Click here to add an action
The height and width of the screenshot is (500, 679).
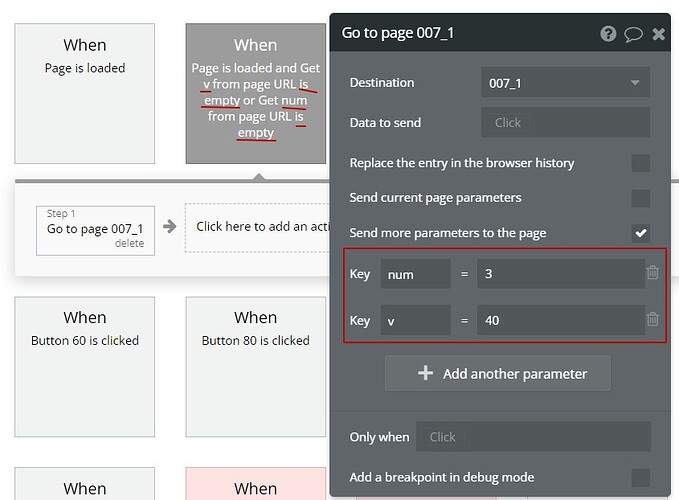pyautogui.click(x=258, y=227)
